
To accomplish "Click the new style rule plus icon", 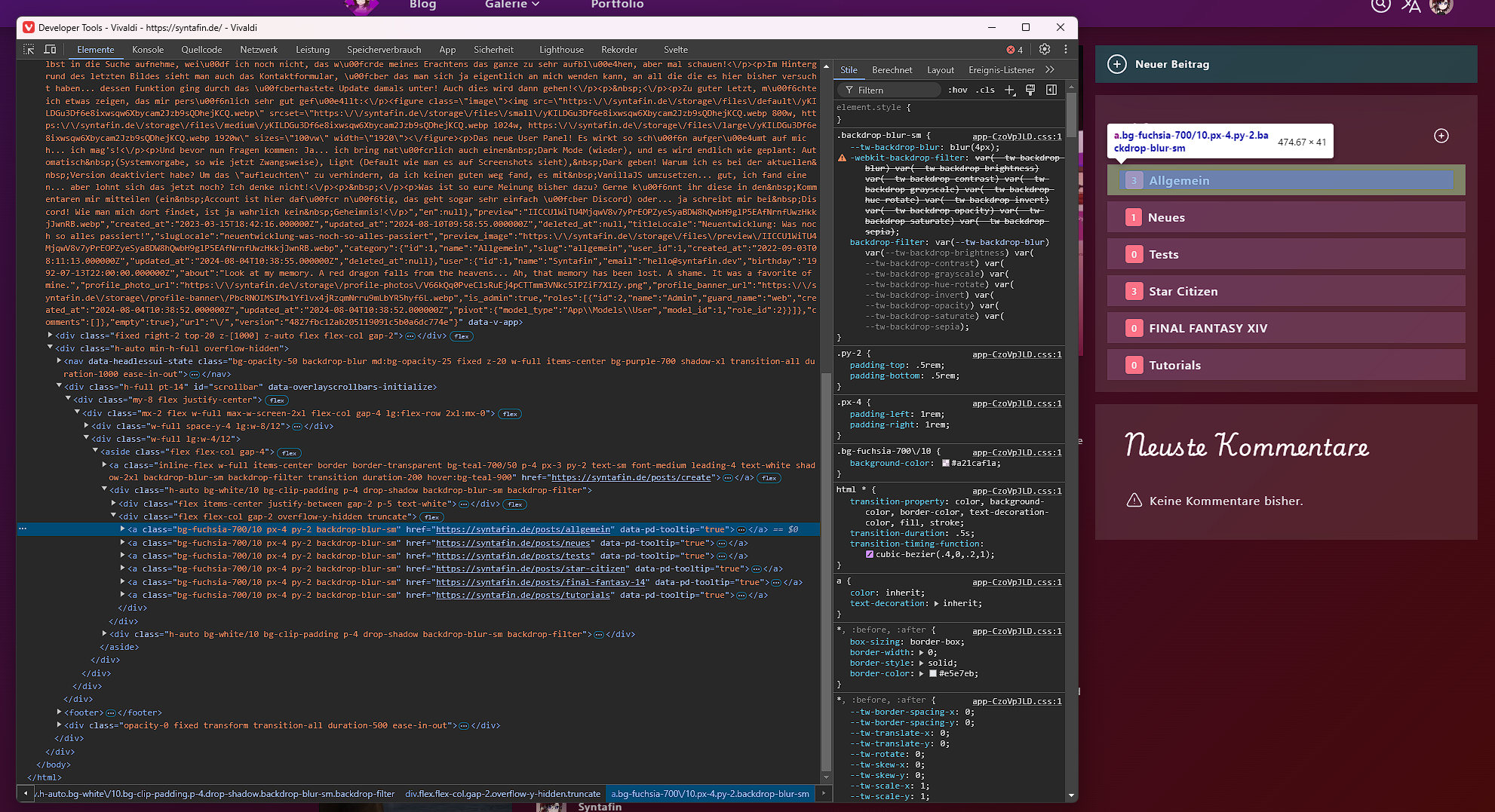I will [x=1009, y=90].
